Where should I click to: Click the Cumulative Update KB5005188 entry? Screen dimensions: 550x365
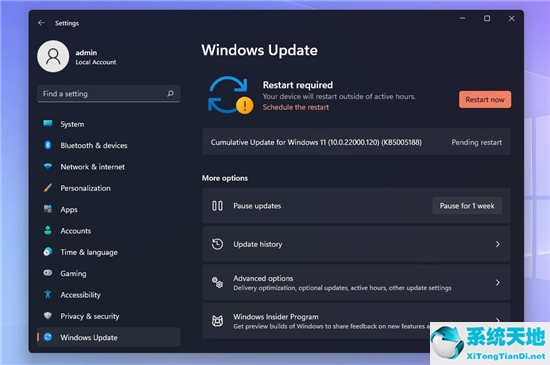(x=356, y=142)
